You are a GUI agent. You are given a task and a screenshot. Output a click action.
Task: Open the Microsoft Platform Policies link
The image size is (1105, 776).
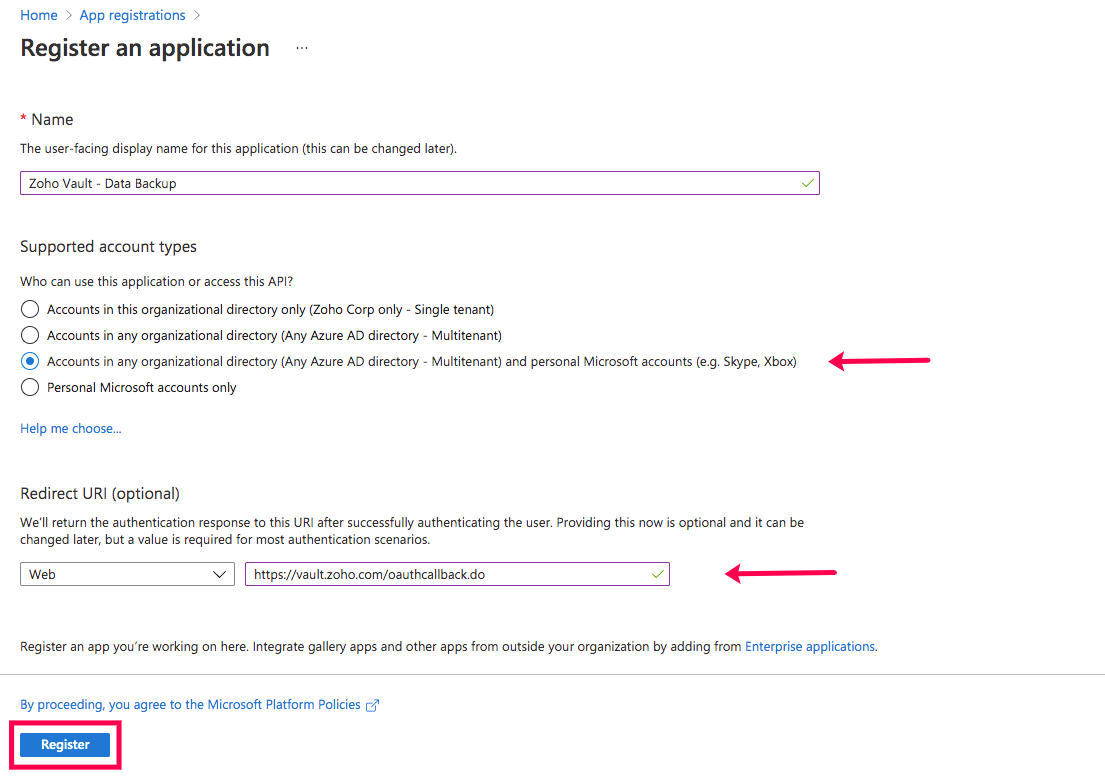[x=190, y=705]
